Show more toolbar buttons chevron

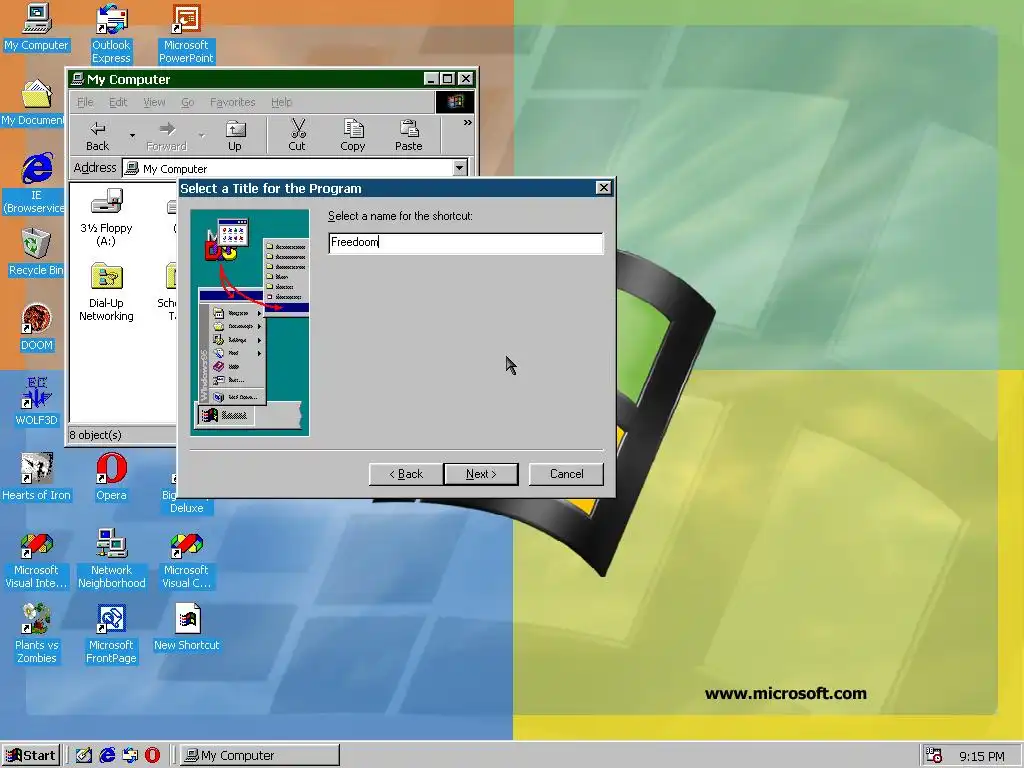click(468, 123)
